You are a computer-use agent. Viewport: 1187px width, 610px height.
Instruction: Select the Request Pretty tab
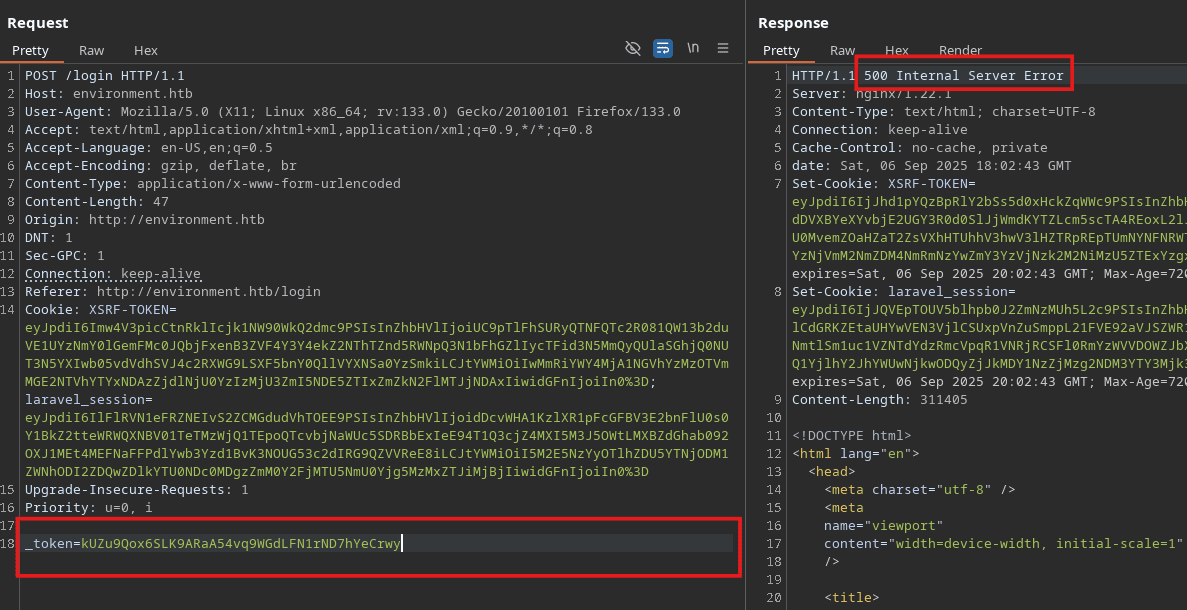click(x=30, y=50)
